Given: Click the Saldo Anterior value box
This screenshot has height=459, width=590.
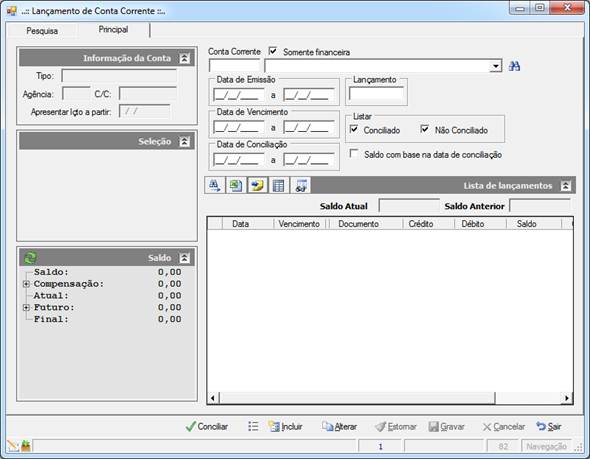Looking at the screenshot, I should click(x=540, y=206).
